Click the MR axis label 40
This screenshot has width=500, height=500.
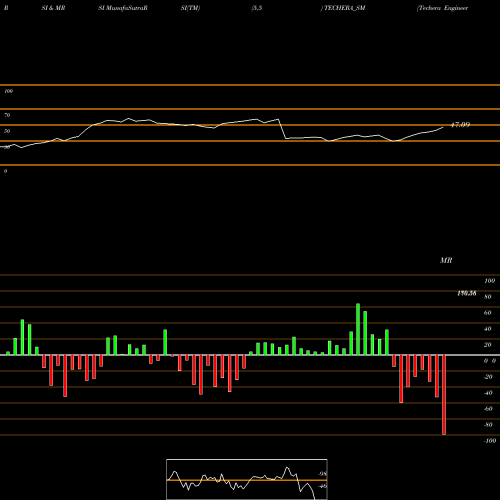point(488,329)
